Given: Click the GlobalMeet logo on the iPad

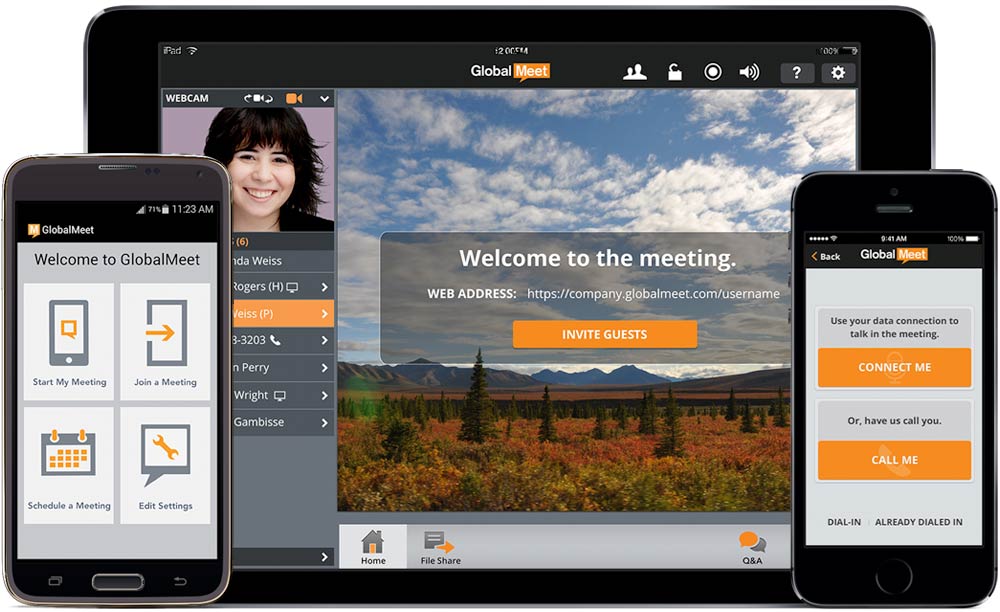Looking at the screenshot, I should (x=510, y=71).
